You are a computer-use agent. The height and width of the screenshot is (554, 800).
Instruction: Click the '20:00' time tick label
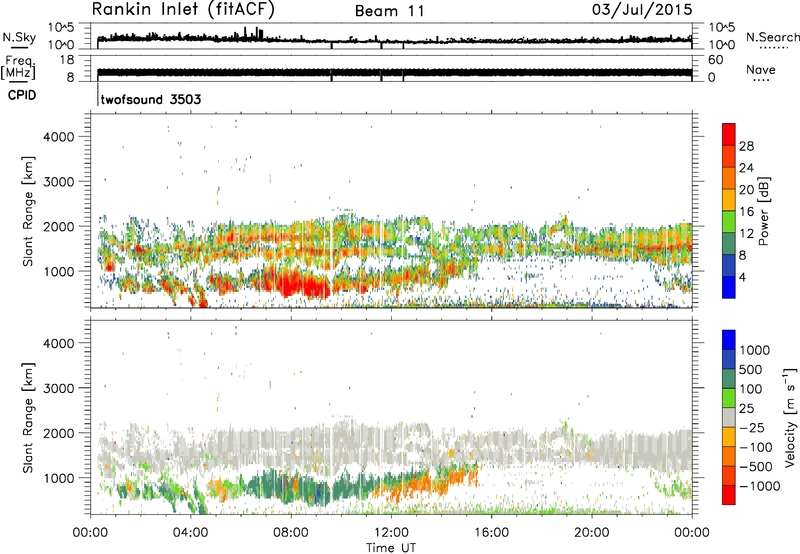click(x=592, y=533)
